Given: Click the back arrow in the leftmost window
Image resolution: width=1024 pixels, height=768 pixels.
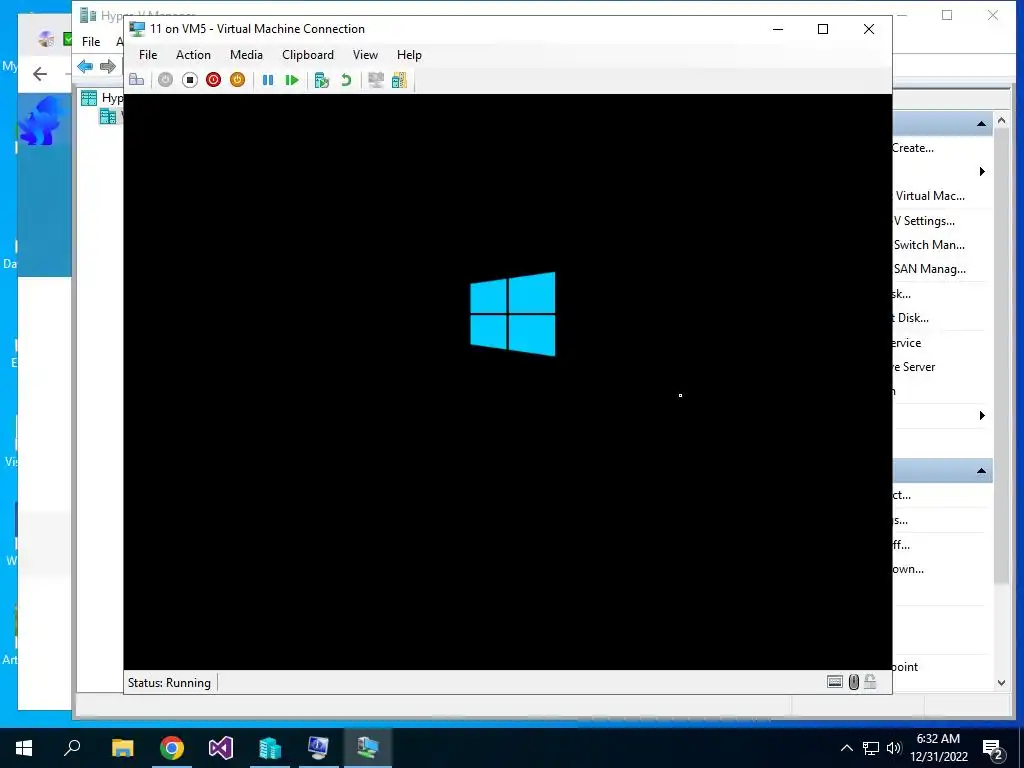Looking at the screenshot, I should [x=40, y=74].
